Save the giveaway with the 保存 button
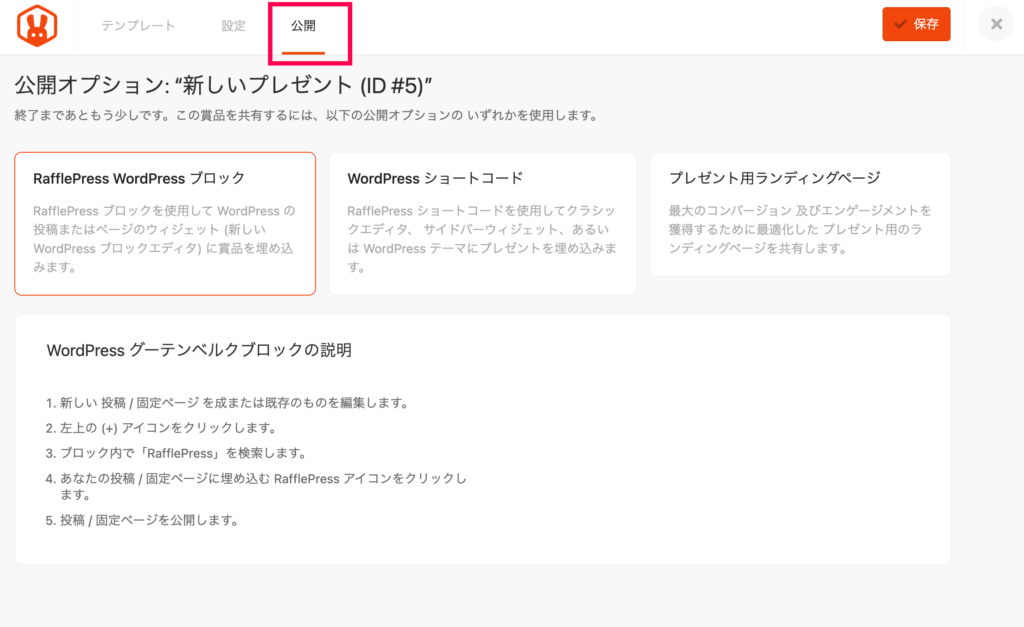 (x=916, y=24)
